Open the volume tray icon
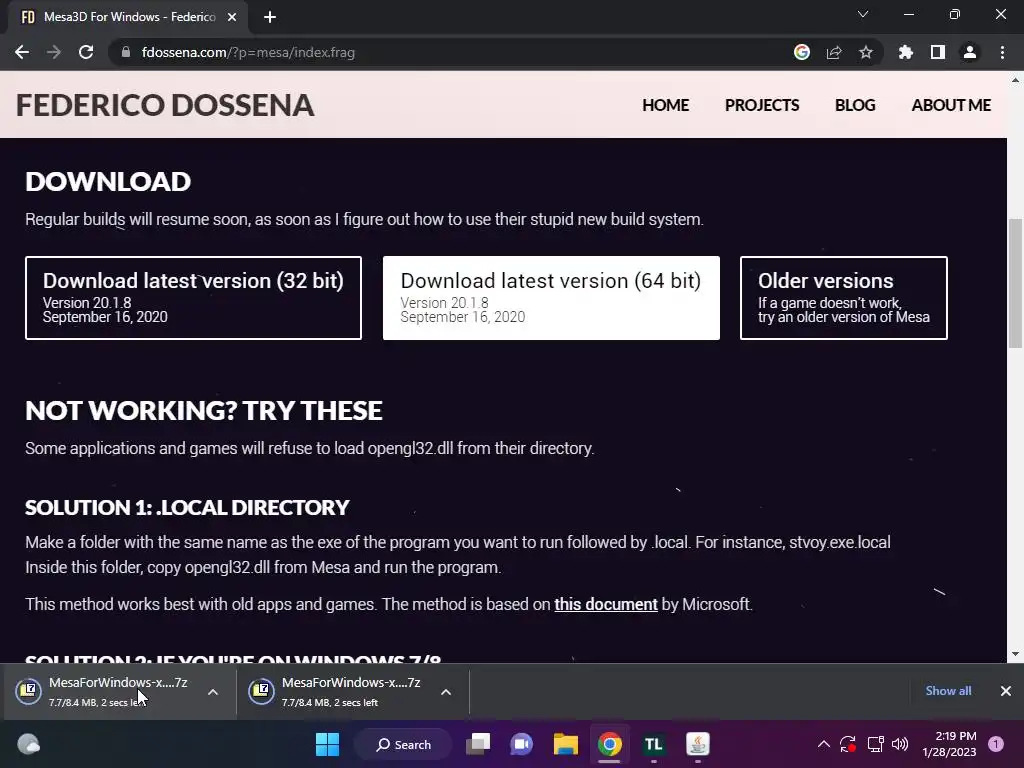Image resolution: width=1024 pixels, height=768 pixels. coord(900,744)
